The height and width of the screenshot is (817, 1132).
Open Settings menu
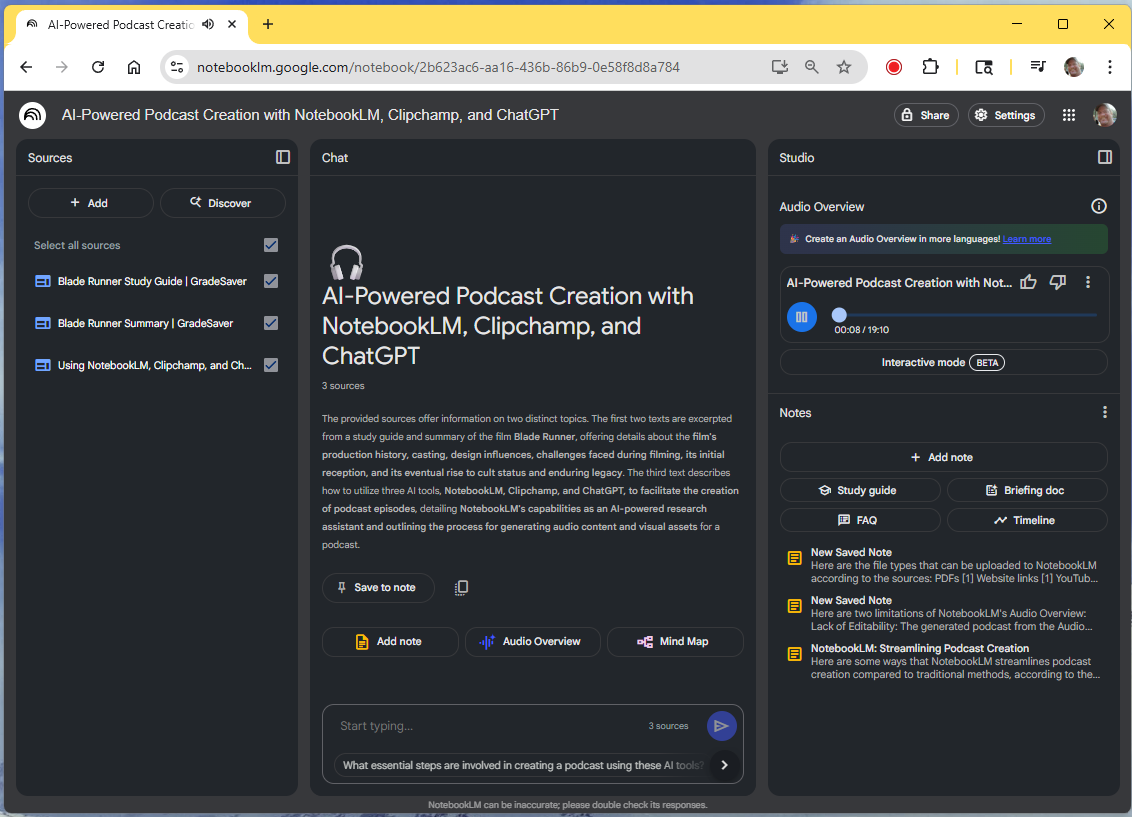[1006, 115]
